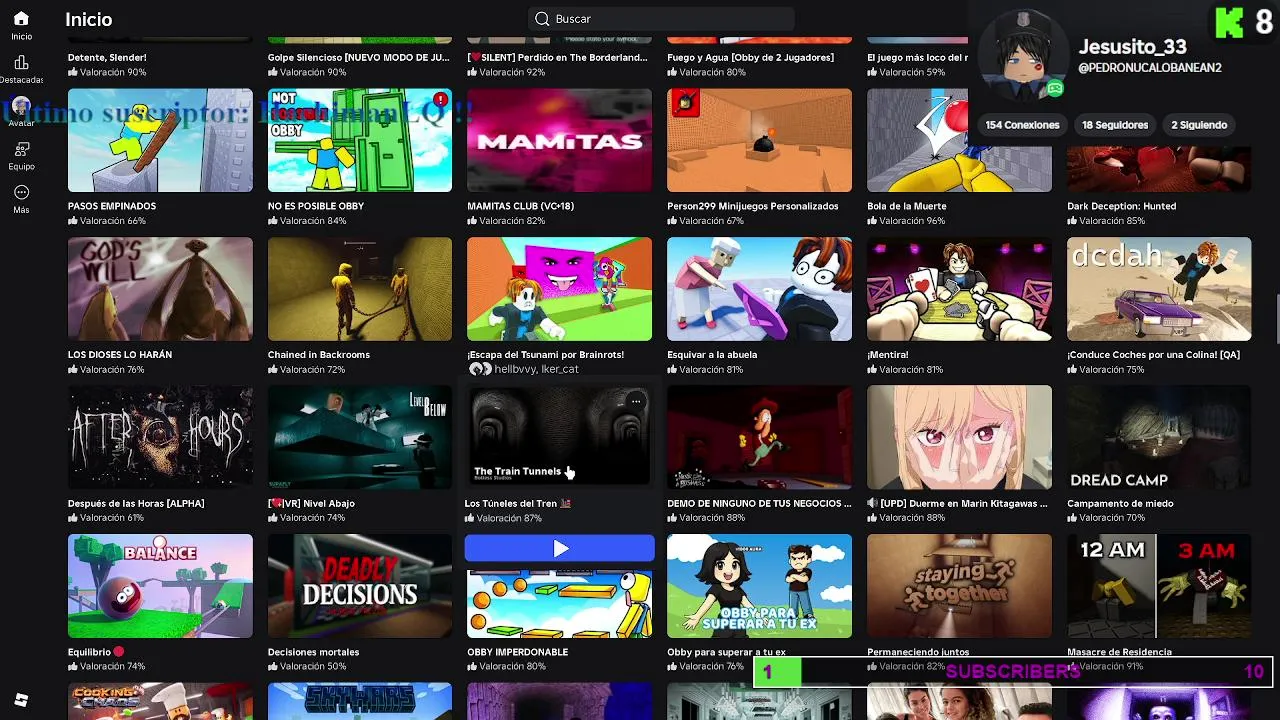Click the friend avatars next to hellbvvy, Iker_cat
1280x720 pixels.
click(x=480, y=369)
